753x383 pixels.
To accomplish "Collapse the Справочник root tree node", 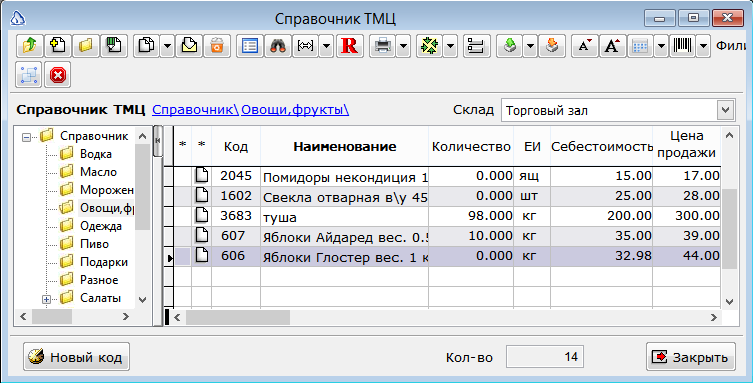I will pyautogui.click(x=26, y=137).
